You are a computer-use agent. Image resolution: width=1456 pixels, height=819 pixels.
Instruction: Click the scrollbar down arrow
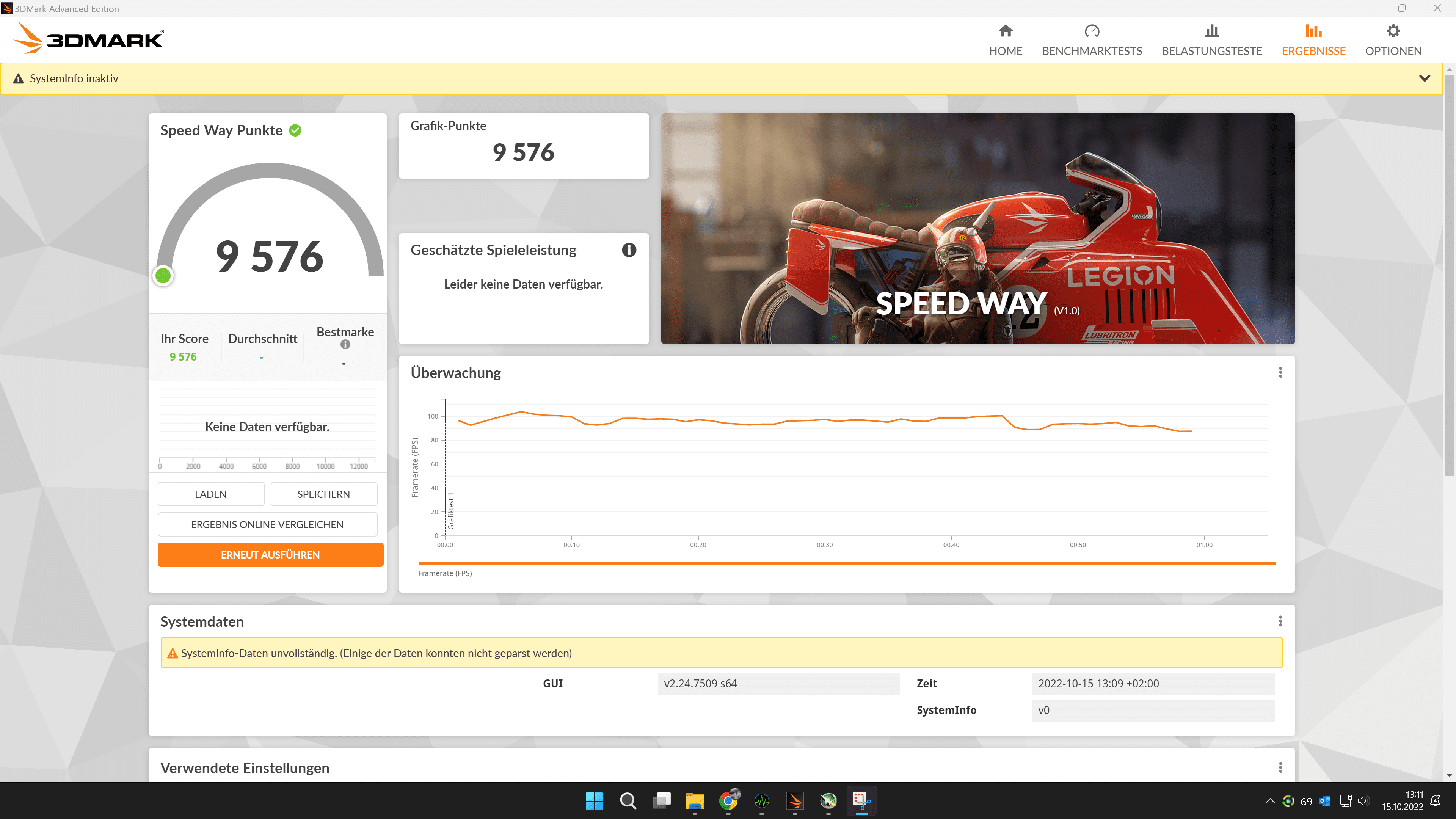point(1449,775)
